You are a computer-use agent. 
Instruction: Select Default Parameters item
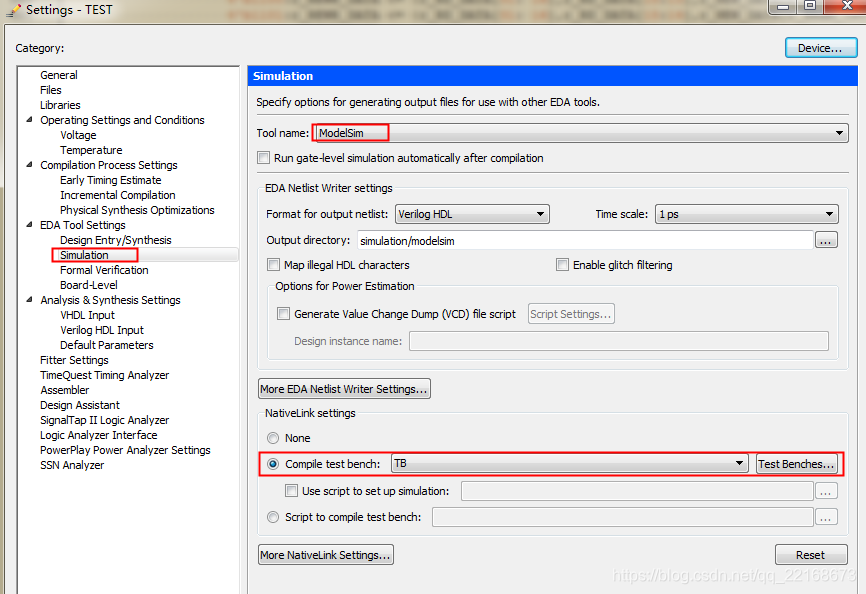click(x=107, y=345)
